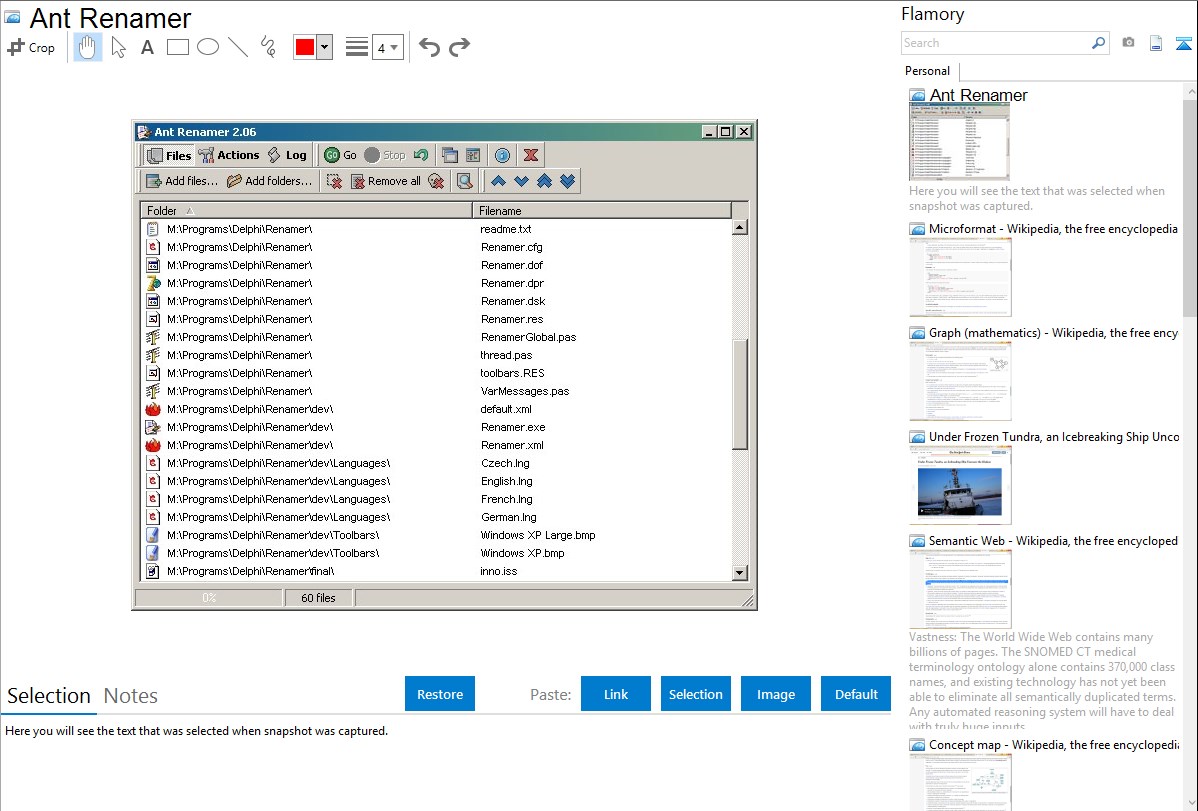Open the Microformat Wikipedia snapshot thumbnail
Image resolution: width=1198 pixels, height=811 pixels.
[x=960, y=277]
